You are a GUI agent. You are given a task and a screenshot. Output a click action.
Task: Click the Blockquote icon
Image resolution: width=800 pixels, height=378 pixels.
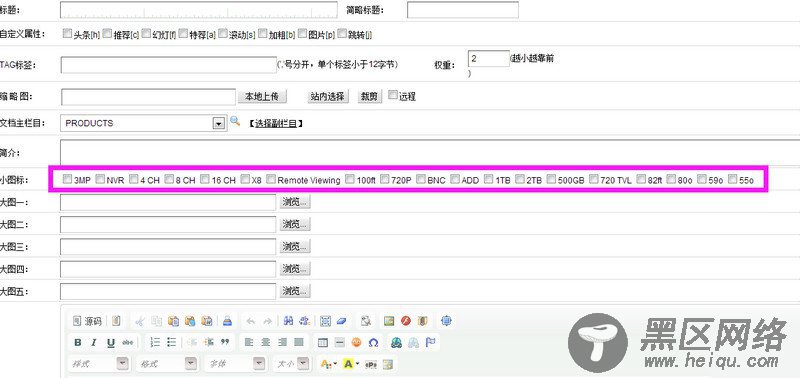point(224,342)
